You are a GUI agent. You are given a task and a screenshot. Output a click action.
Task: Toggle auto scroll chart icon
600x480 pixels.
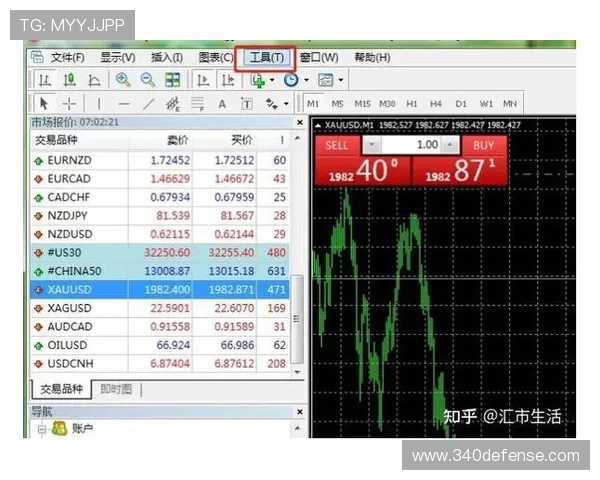coord(202,80)
